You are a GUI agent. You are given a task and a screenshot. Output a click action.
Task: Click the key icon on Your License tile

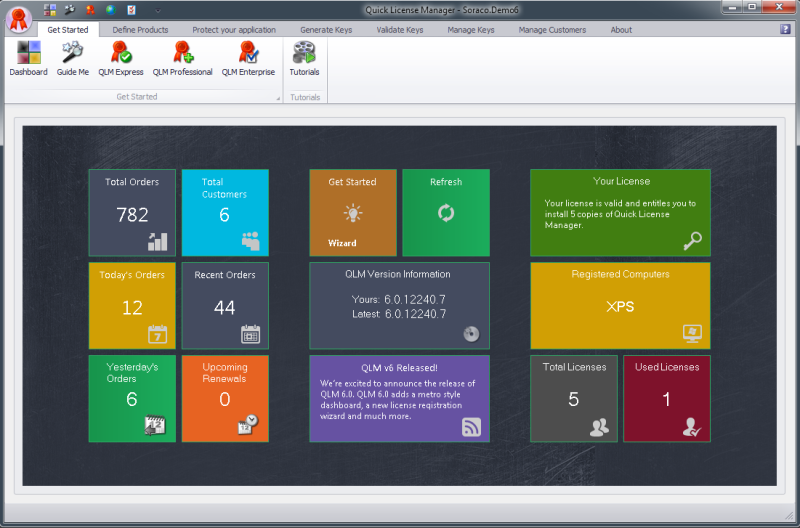(692, 241)
